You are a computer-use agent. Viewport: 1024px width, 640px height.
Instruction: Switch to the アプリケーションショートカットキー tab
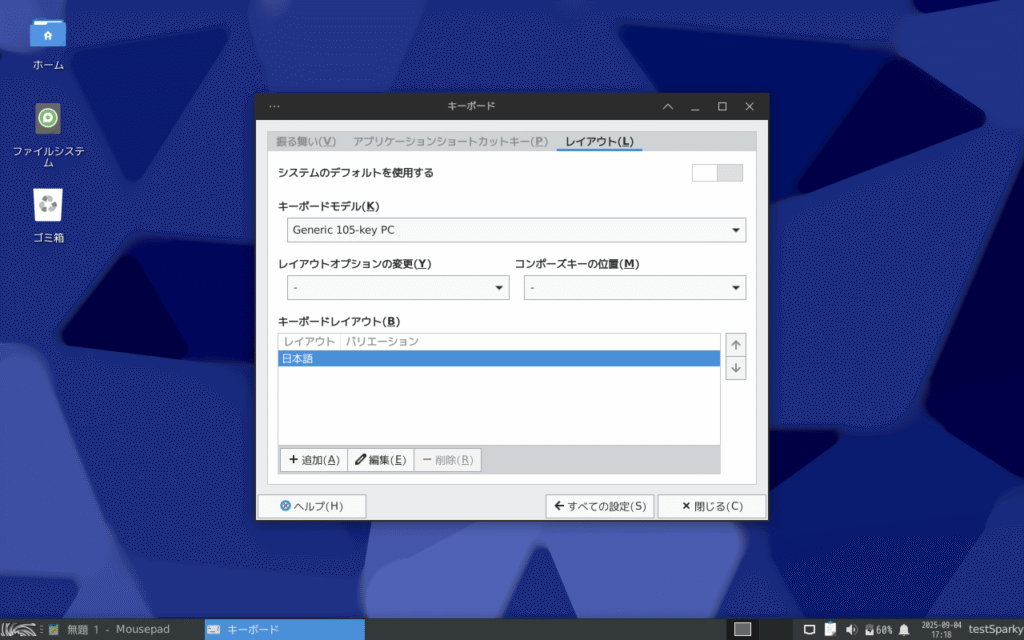pos(450,141)
